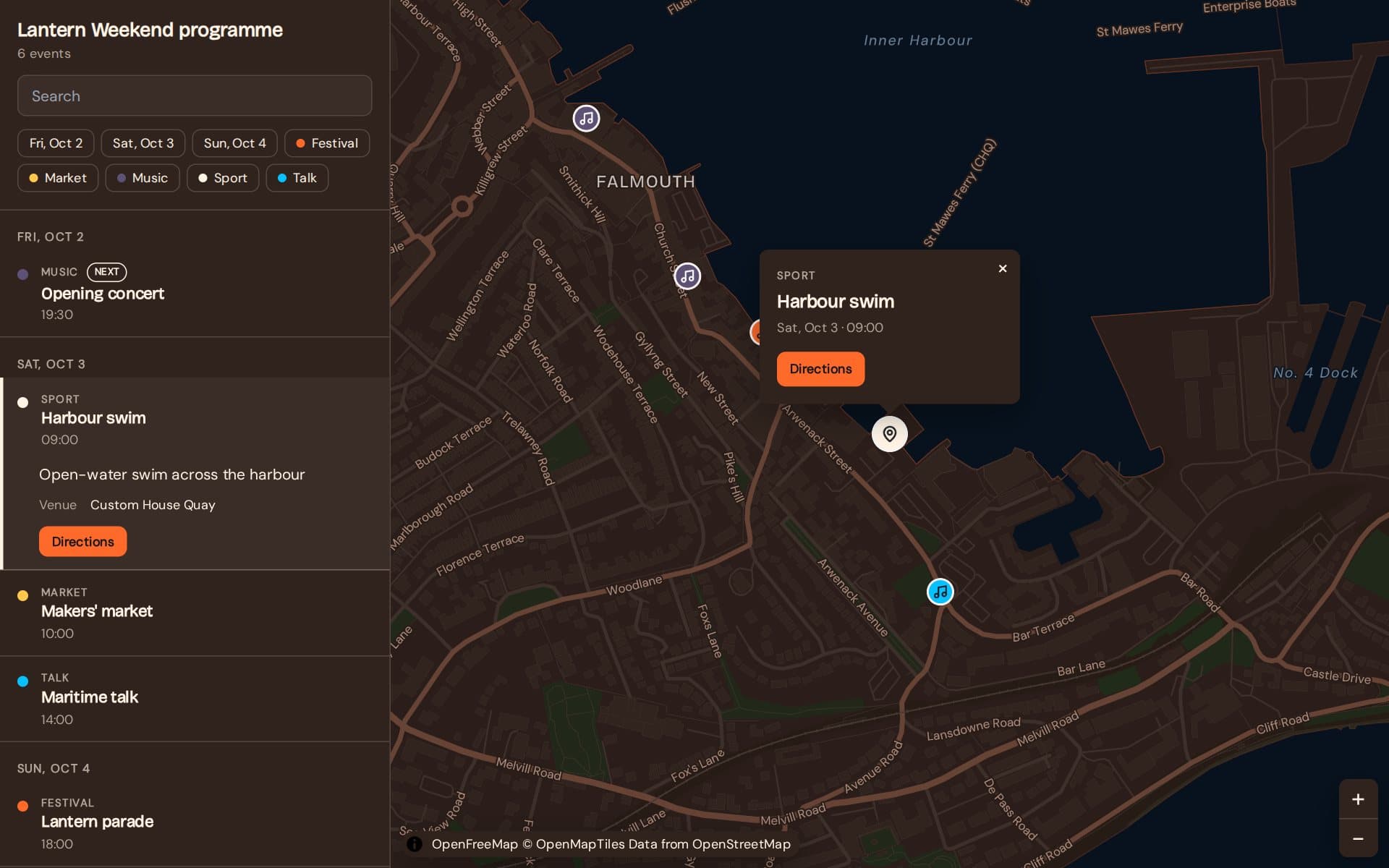Expand the Maritime talk event
The image size is (1389, 868).
[x=195, y=699]
